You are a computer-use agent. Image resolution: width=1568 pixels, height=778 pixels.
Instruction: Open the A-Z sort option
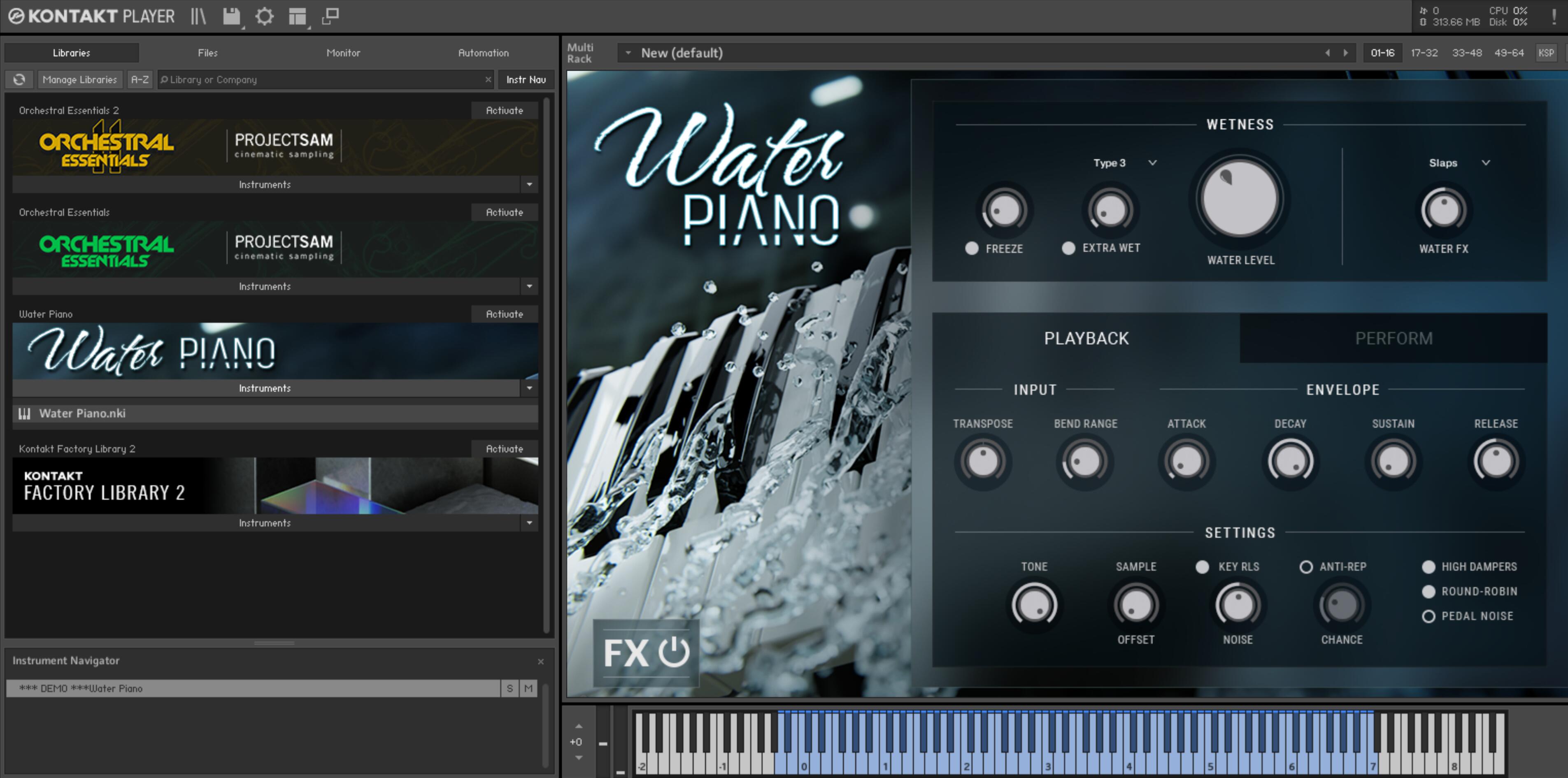pos(140,80)
